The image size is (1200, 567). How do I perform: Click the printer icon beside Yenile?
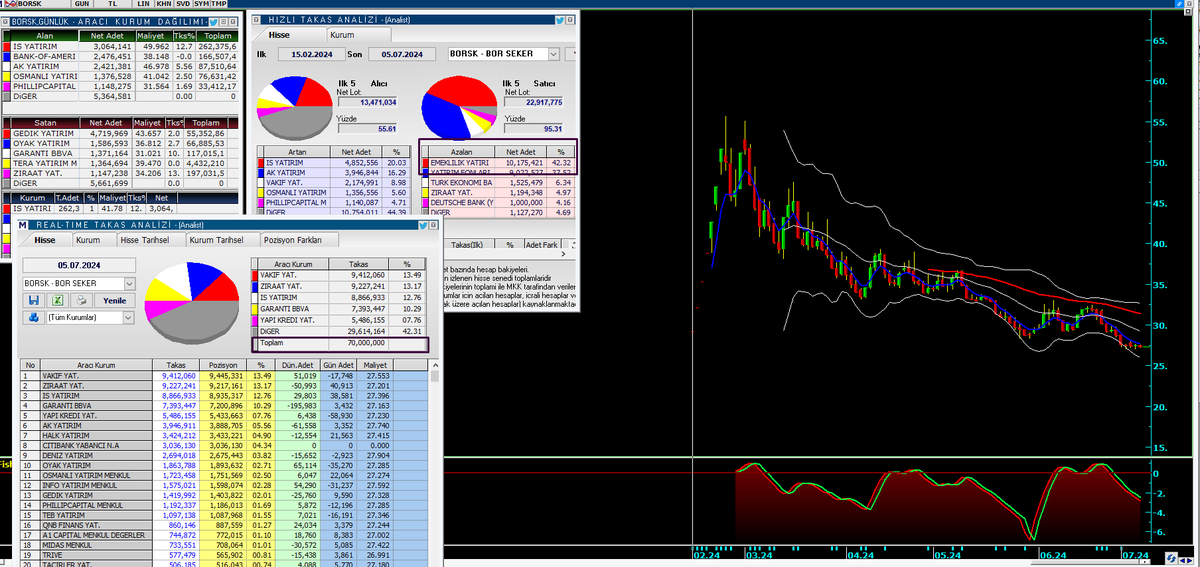click(x=83, y=300)
